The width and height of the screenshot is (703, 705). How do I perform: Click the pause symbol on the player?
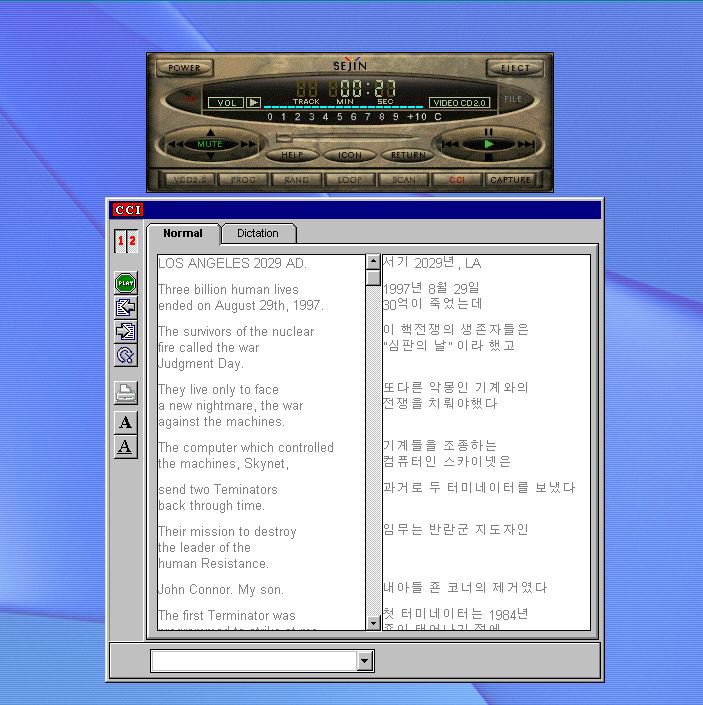click(x=489, y=132)
